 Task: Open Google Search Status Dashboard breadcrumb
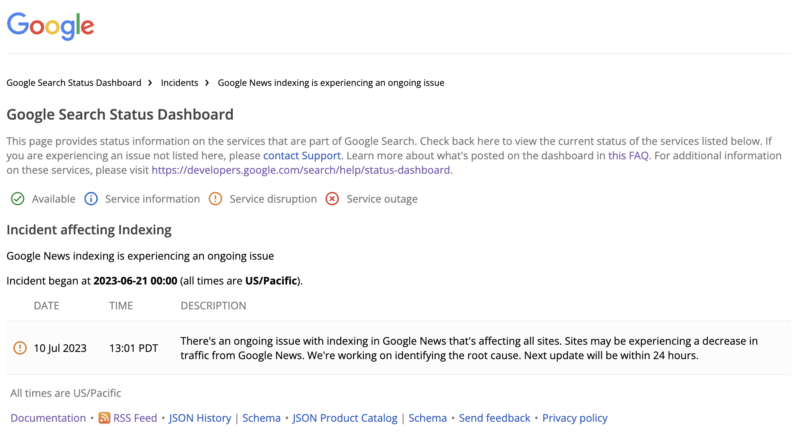point(74,83)
